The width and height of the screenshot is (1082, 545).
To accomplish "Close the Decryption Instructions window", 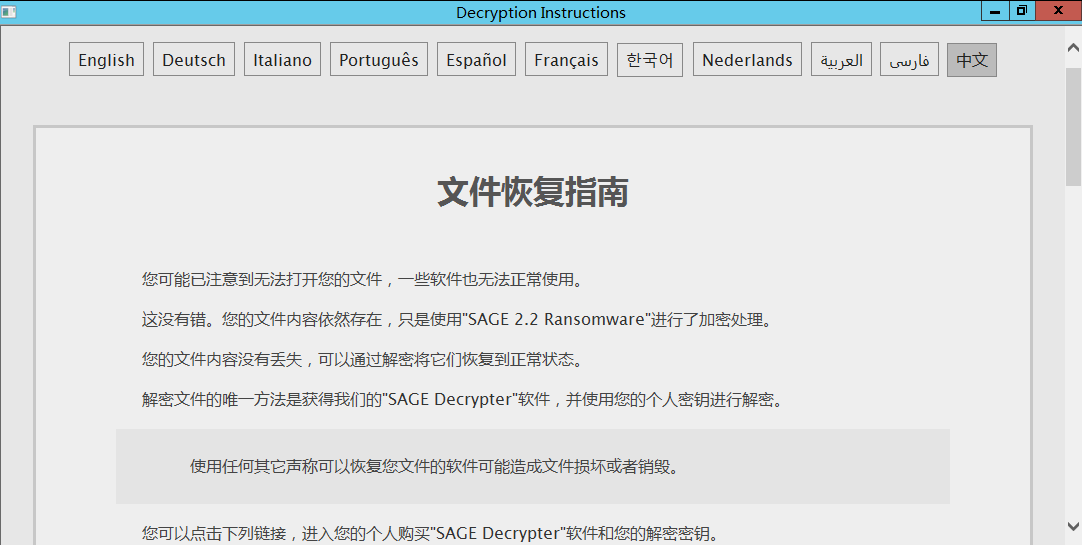I will pos(1058,12).
